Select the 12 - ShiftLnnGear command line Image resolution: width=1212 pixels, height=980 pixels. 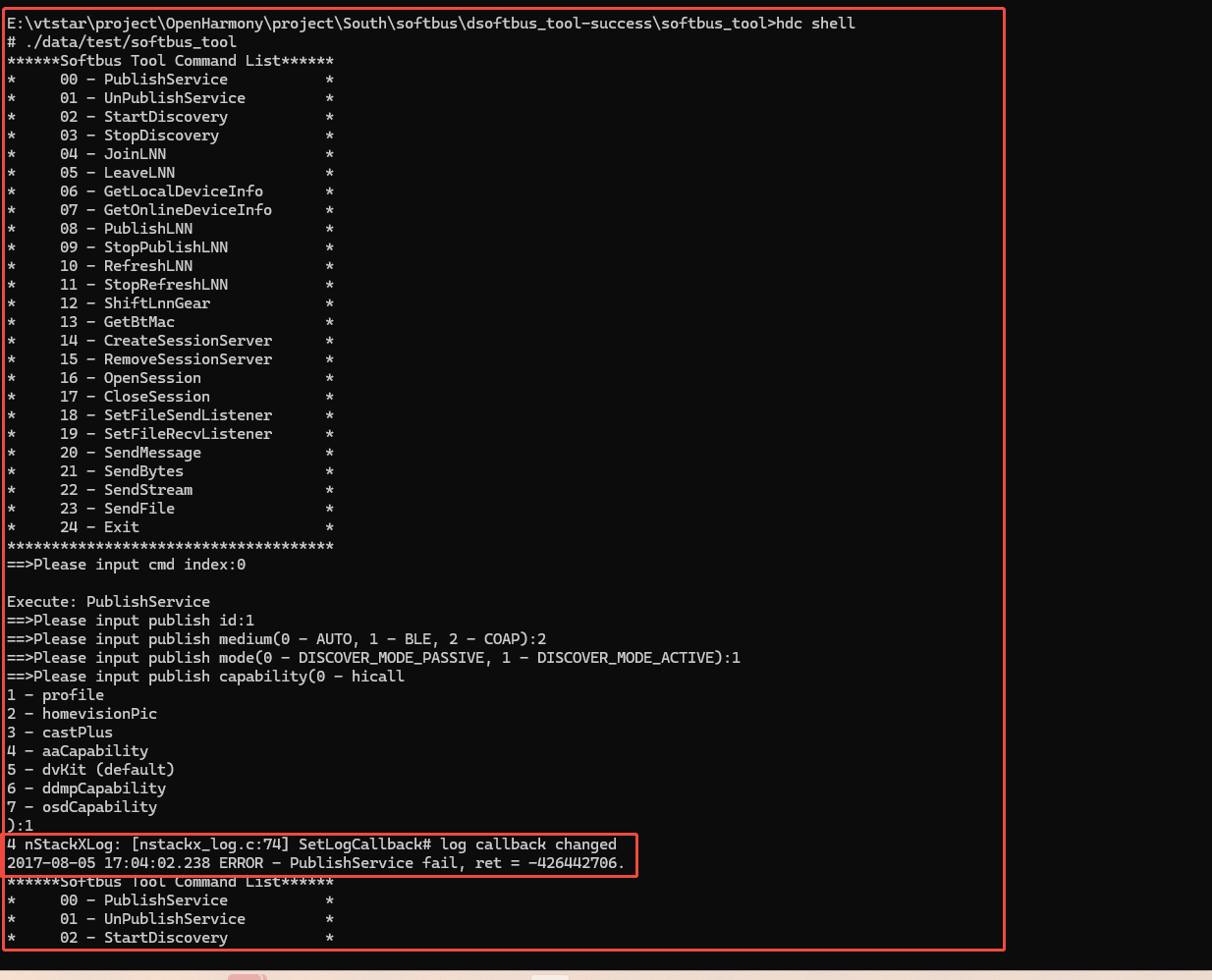pyautogui.click(x=135, y=303)
